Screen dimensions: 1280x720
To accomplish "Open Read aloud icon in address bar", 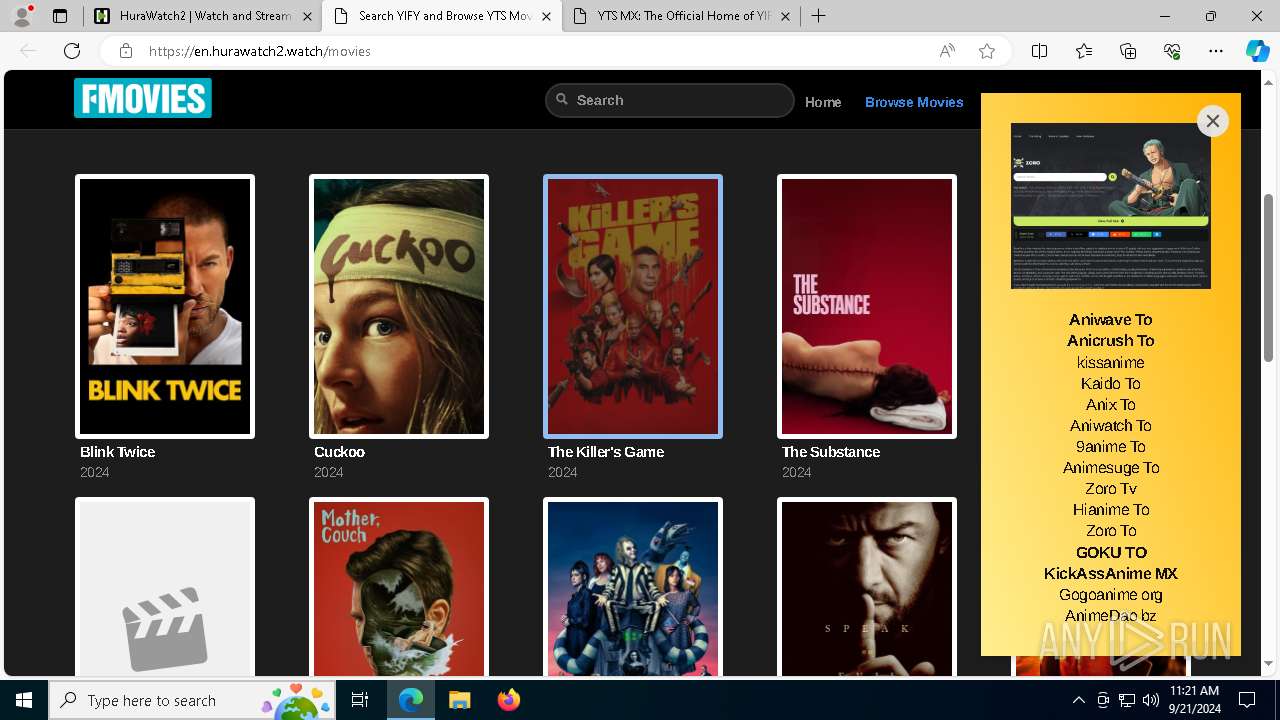I will tap(947, 51).
